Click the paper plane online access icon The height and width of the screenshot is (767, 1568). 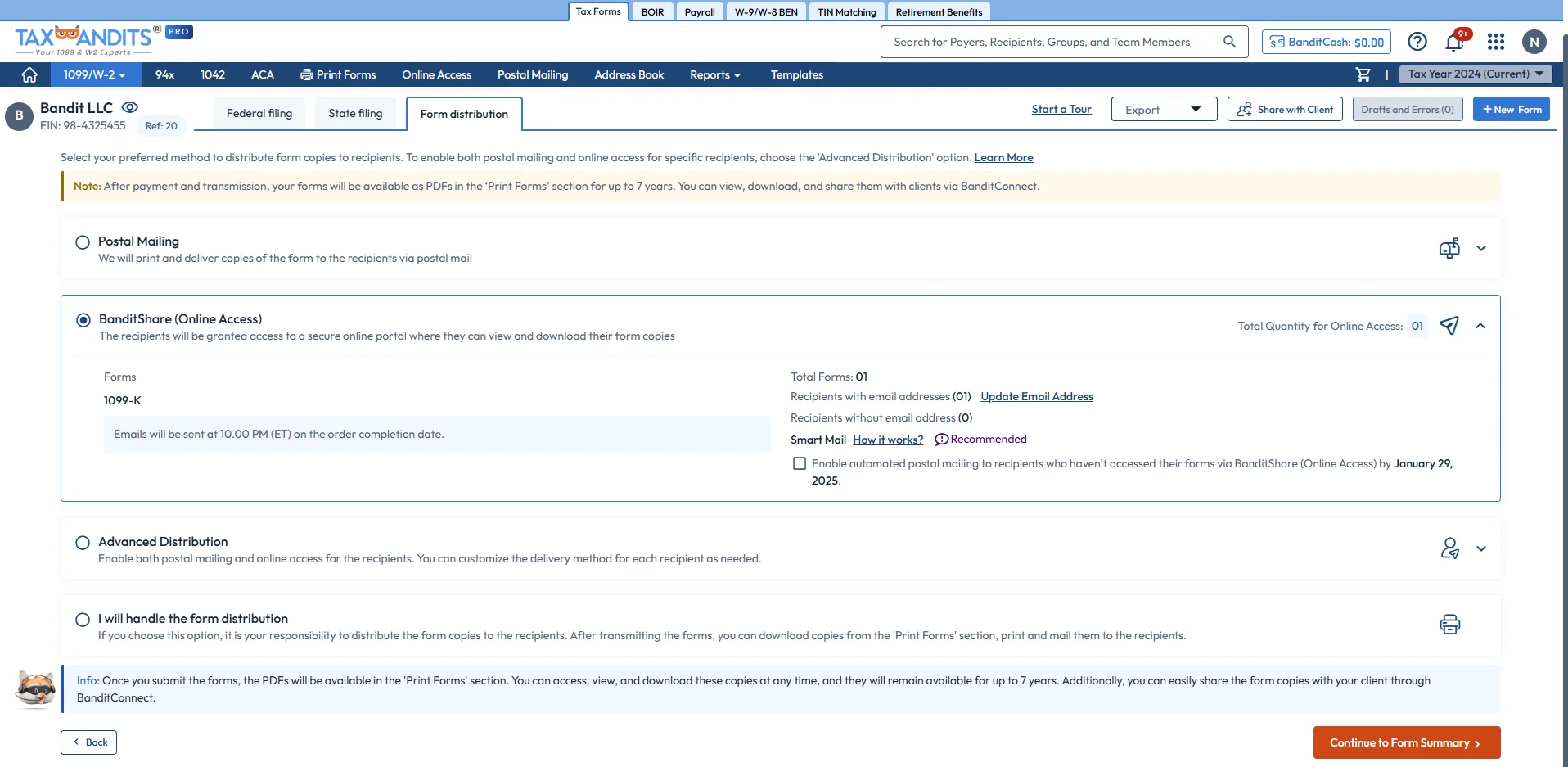coord(1449,326)
